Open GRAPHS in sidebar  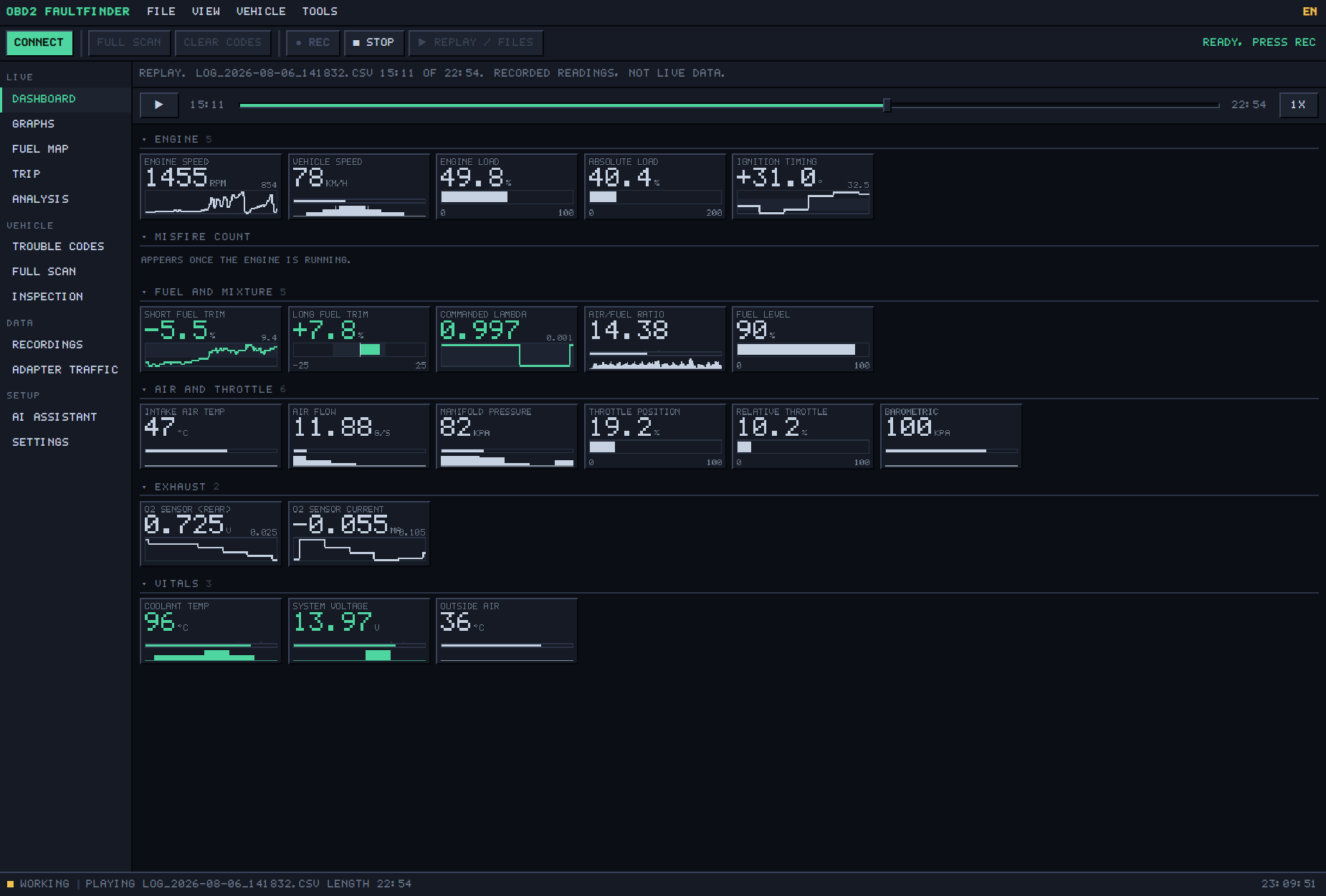pyautogui.click(x=65, y=124)
